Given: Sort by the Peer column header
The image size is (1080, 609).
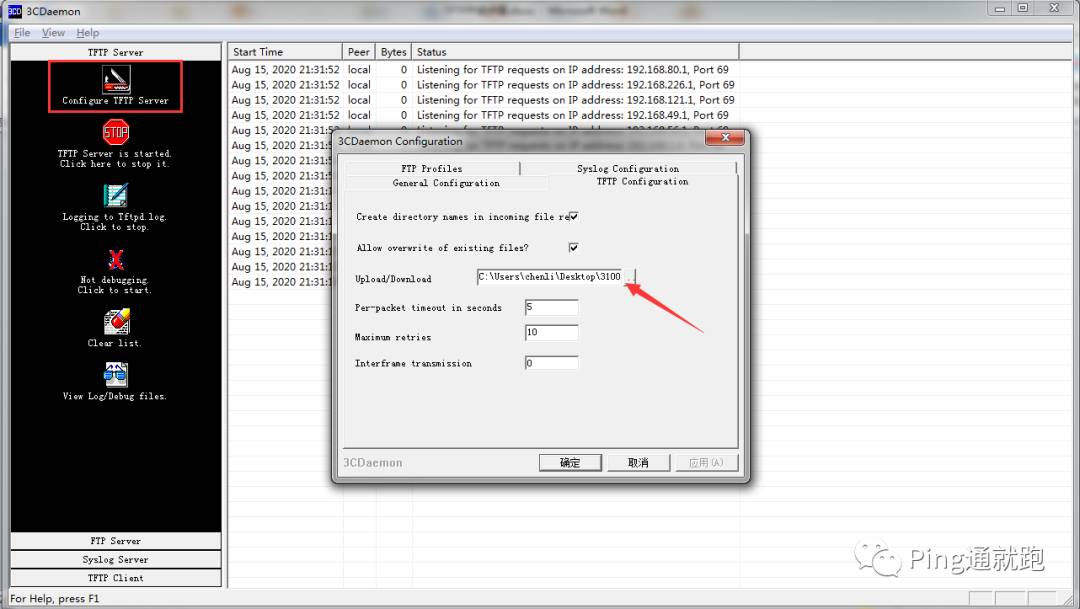Looking at the screenshot, I should [x=359, y=52].
